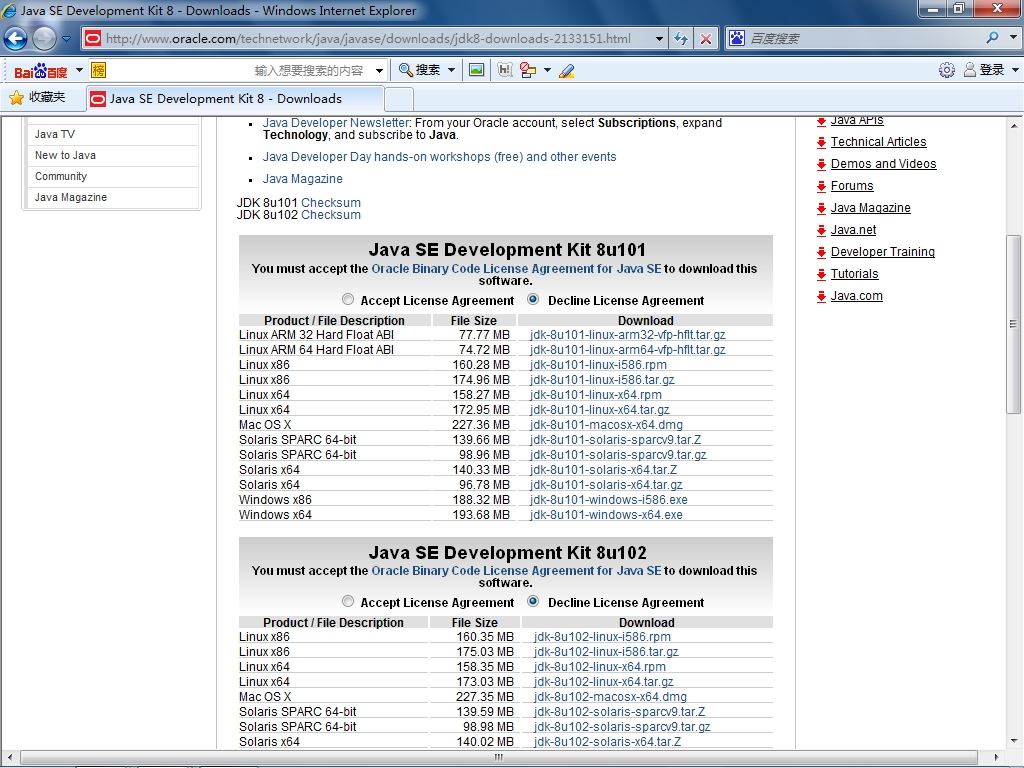This screenshot has height=768, width=1024.
Task: Click the Baidu toolbar 搜索 search button
Action: point(419,70)
